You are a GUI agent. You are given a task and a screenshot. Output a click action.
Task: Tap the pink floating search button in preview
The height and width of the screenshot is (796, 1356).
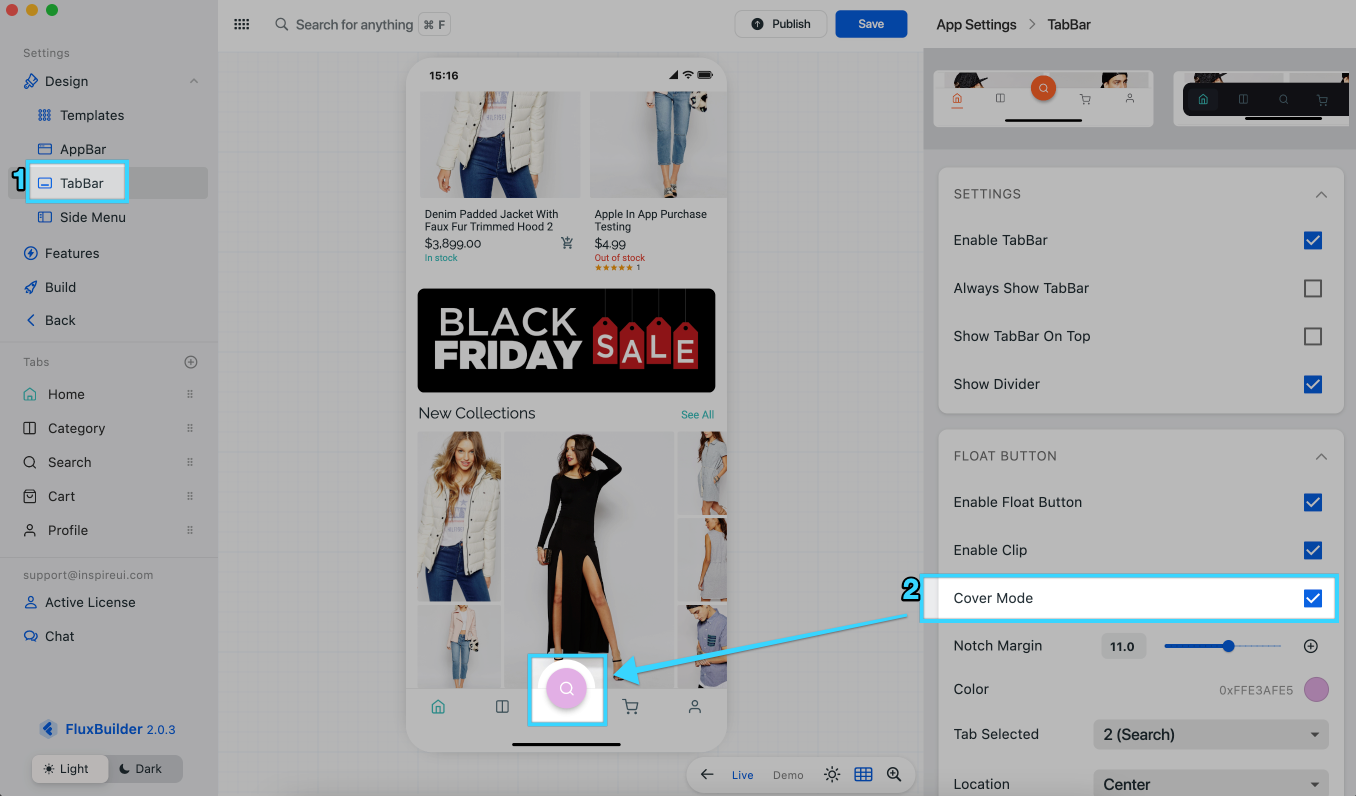coord(567,688)
